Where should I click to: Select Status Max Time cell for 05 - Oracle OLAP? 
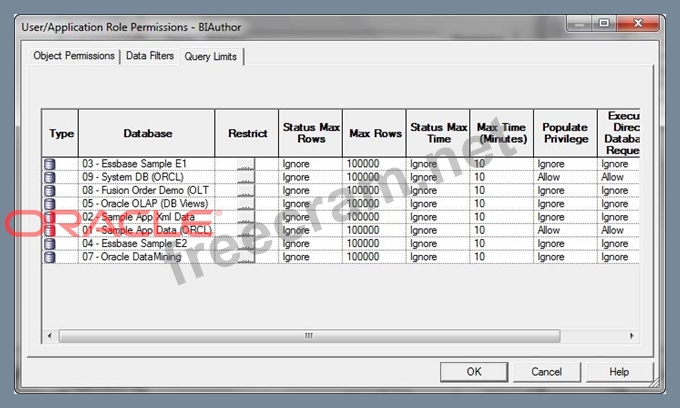coord(438,204)
